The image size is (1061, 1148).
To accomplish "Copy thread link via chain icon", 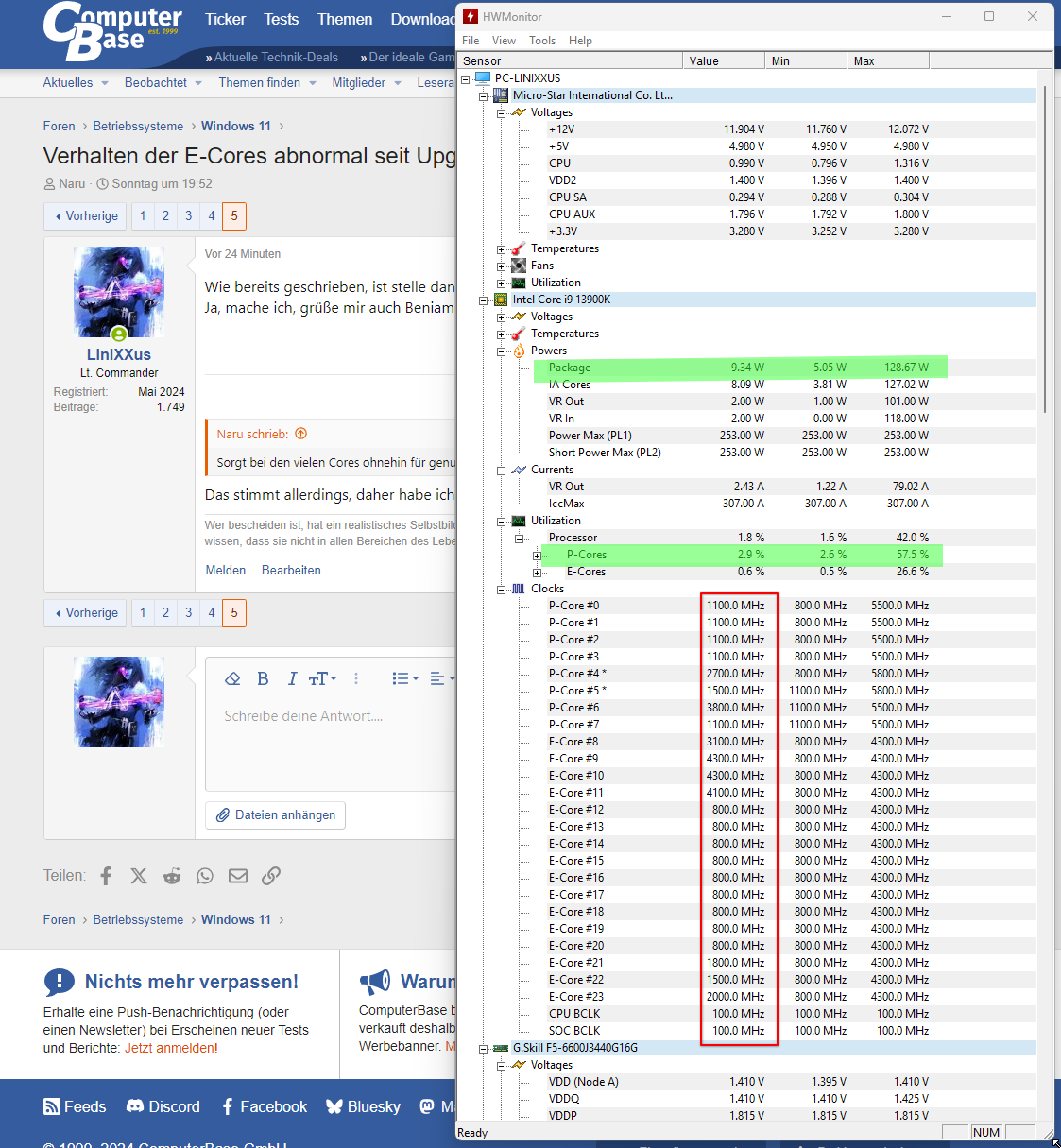I will coord(271,876).
